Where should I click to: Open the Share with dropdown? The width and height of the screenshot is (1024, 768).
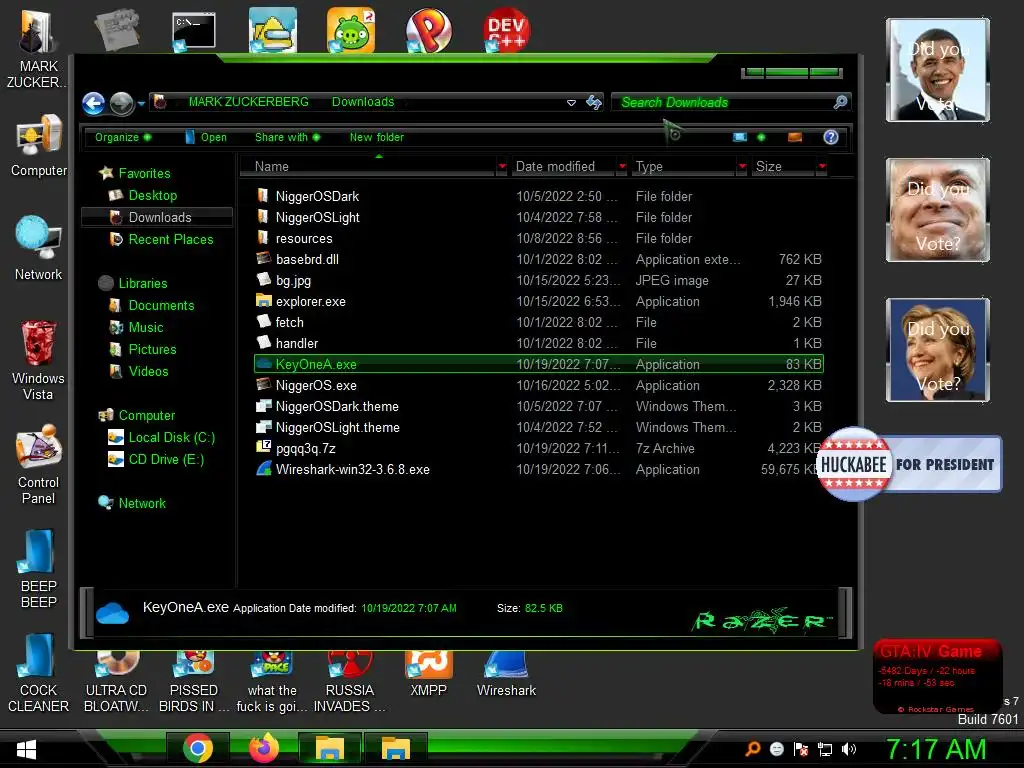[x=287, y=137]
